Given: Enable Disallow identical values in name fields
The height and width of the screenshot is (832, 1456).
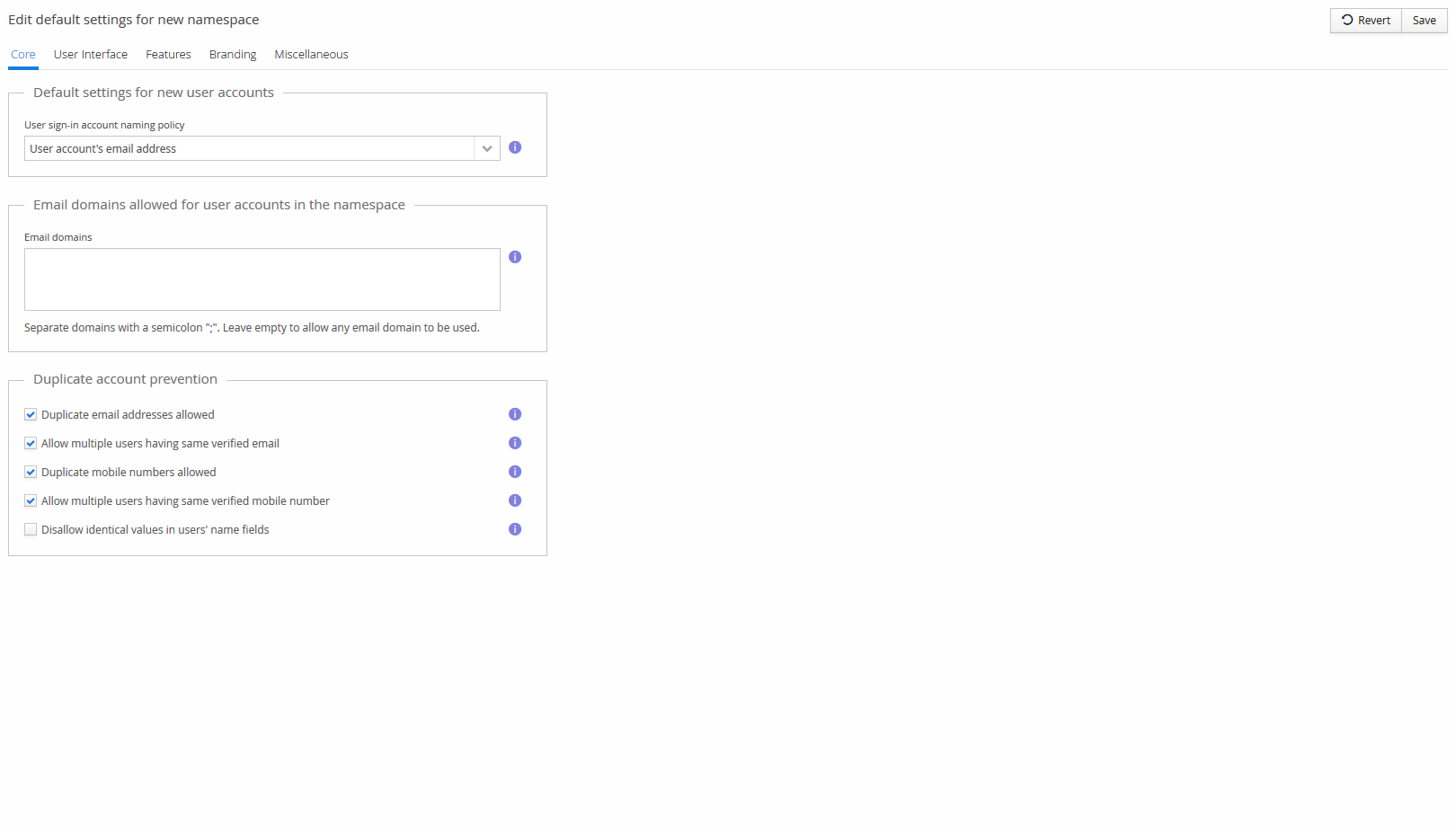Looking at the screenshot, I should point(31,529).
